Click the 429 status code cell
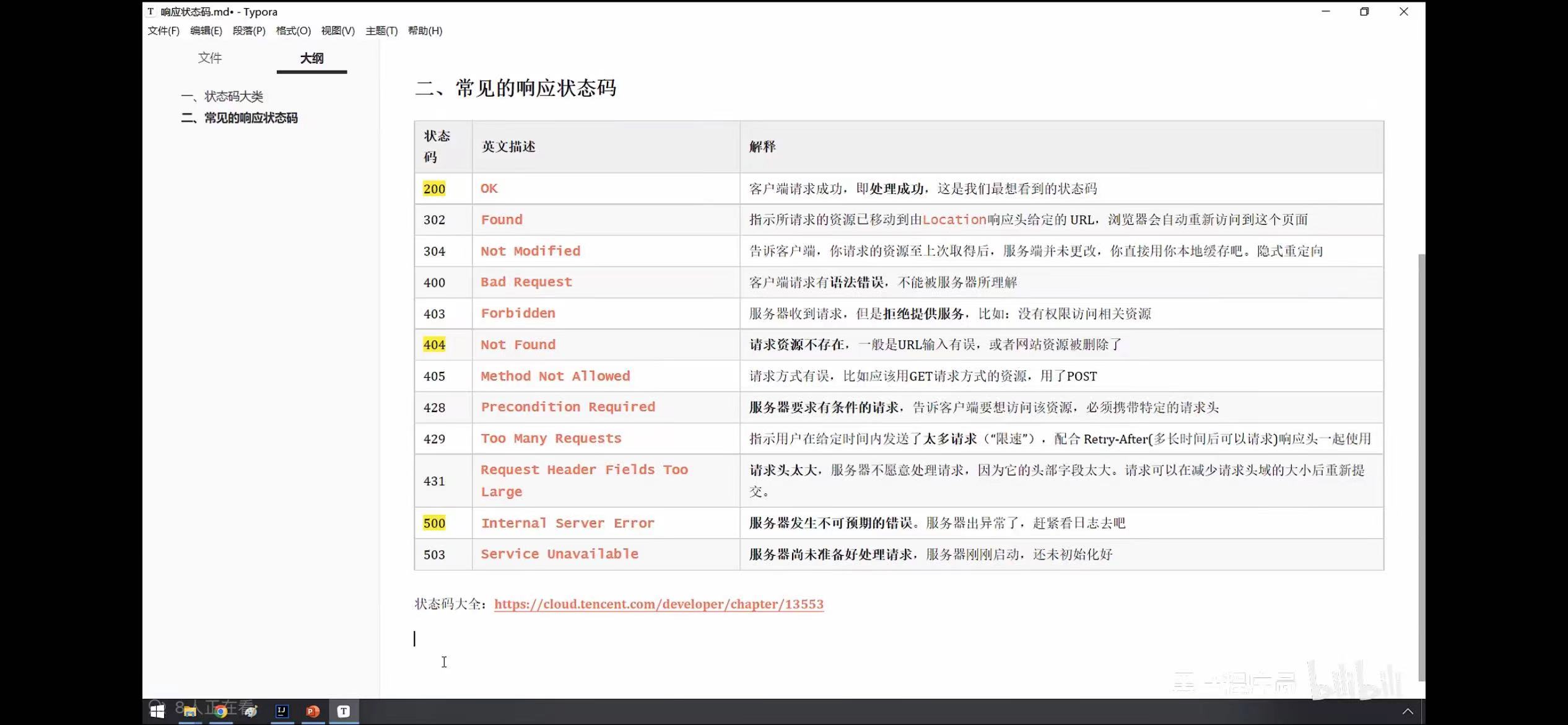 [443, 439]
